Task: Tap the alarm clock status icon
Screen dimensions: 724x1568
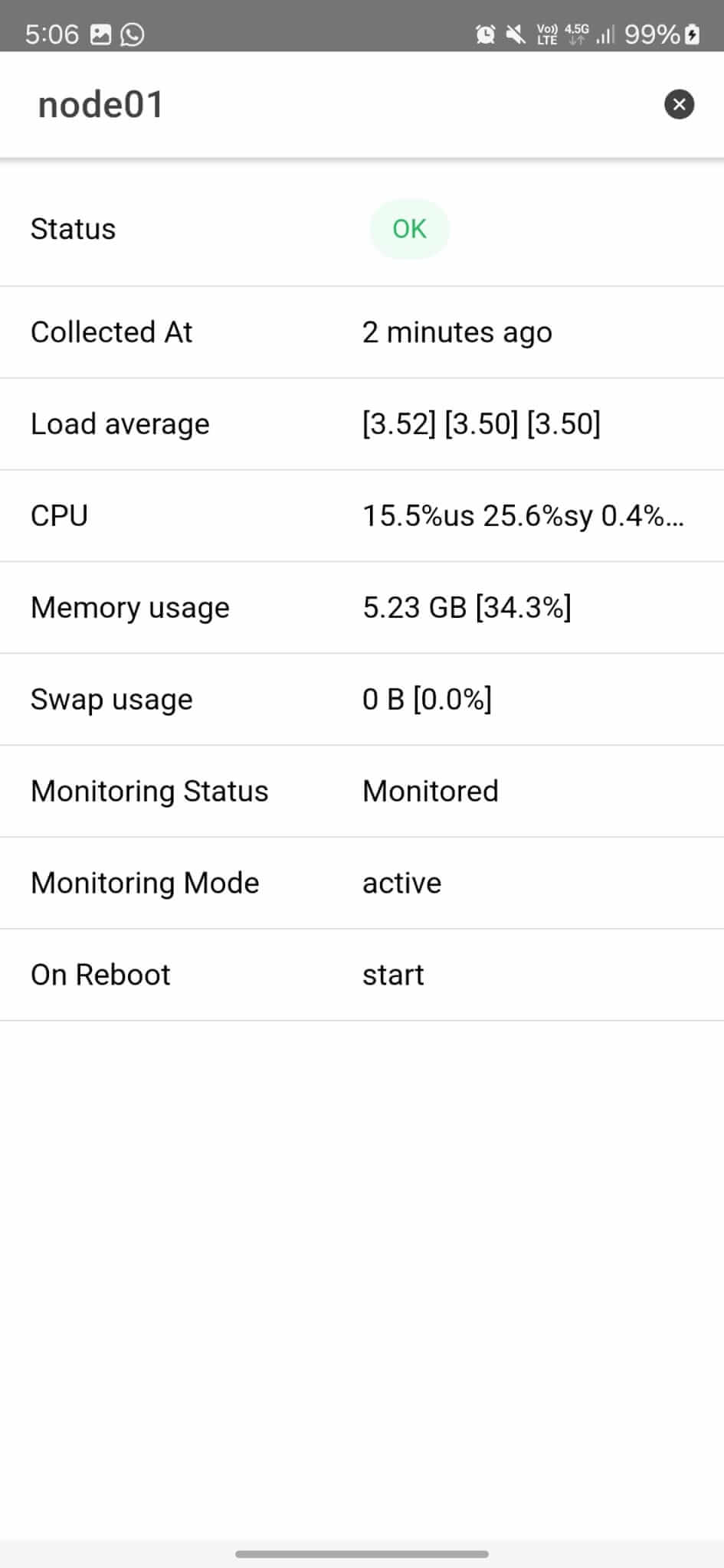Action: point(483,34)
